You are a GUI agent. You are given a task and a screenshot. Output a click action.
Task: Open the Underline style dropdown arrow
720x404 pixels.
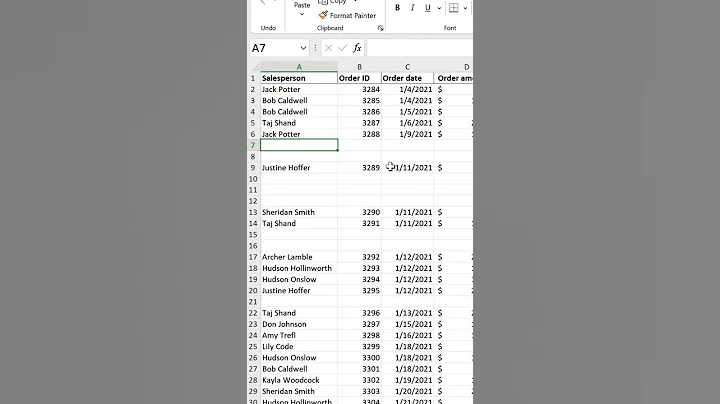tap(439, 8)
